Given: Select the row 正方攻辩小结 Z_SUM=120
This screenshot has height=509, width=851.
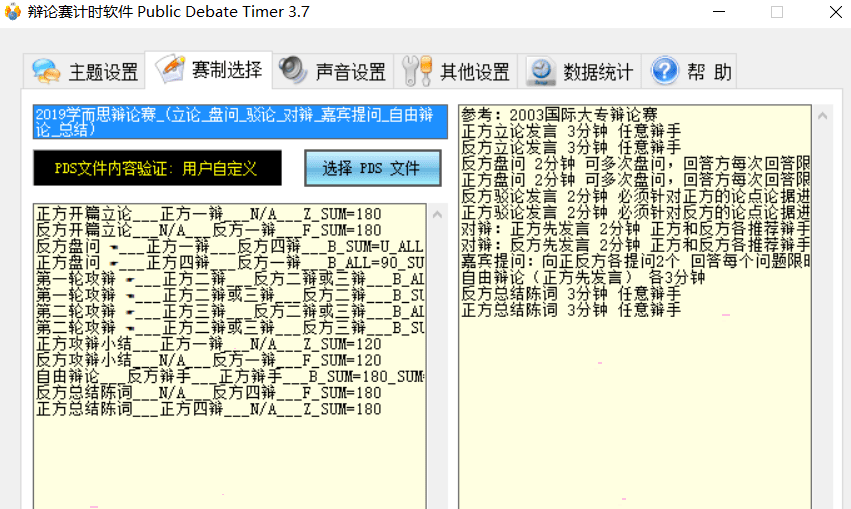Looking at the screenshot, I should click(x=209, y=344).
